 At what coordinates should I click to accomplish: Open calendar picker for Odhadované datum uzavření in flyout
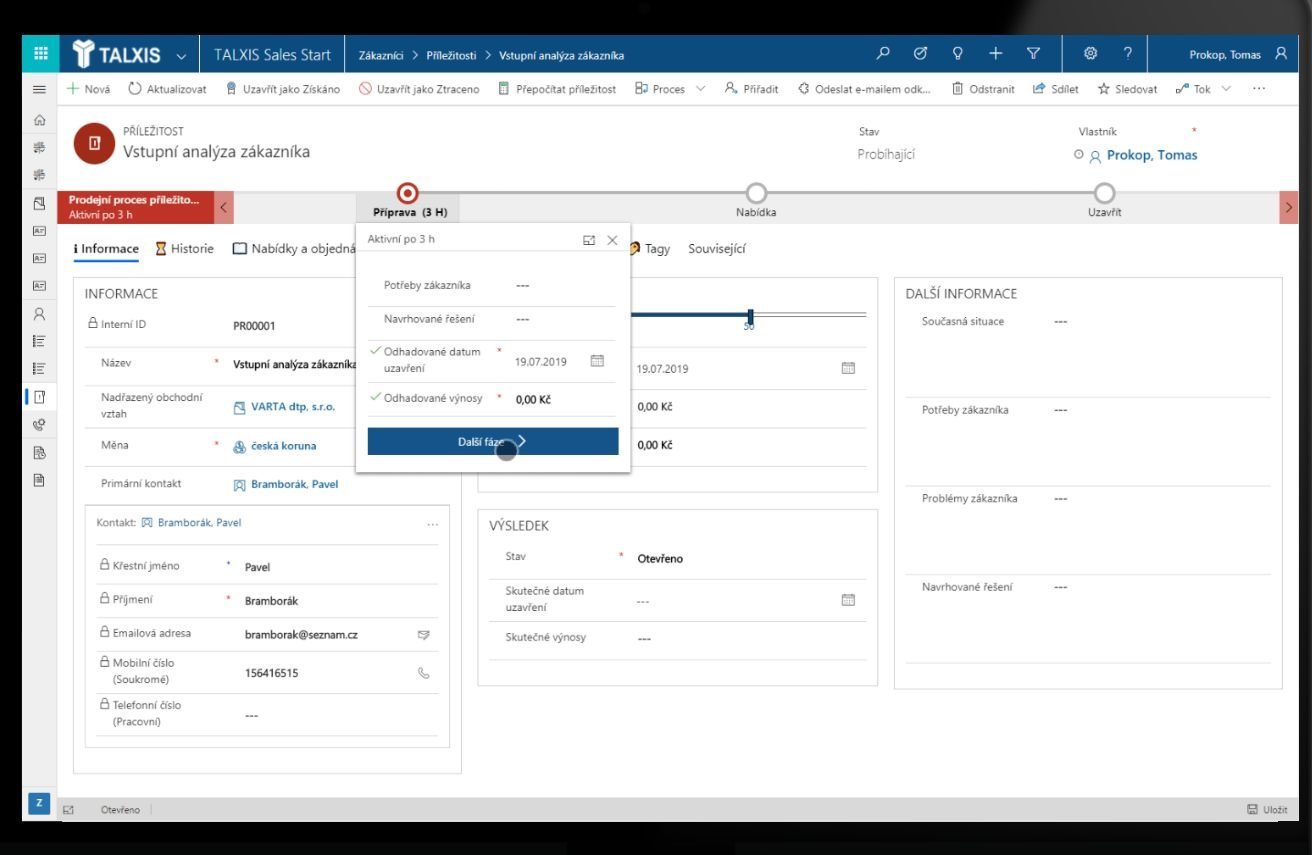pos(597,361)
